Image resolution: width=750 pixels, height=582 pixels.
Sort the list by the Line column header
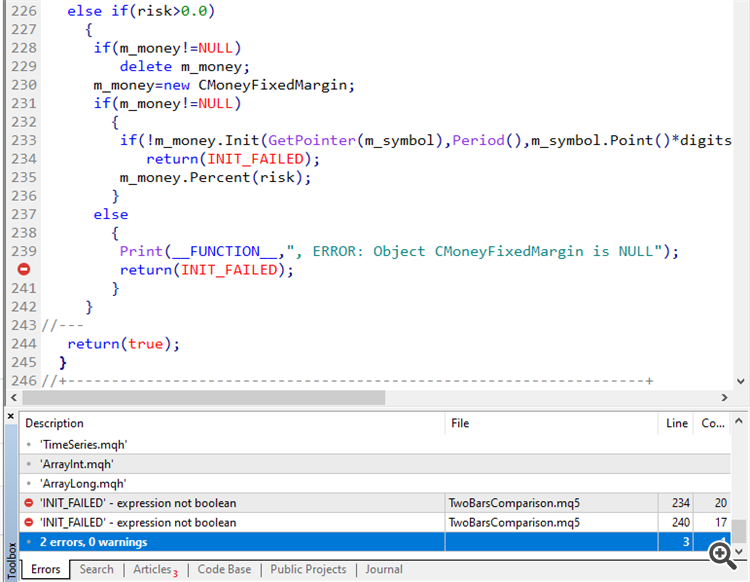677,423
